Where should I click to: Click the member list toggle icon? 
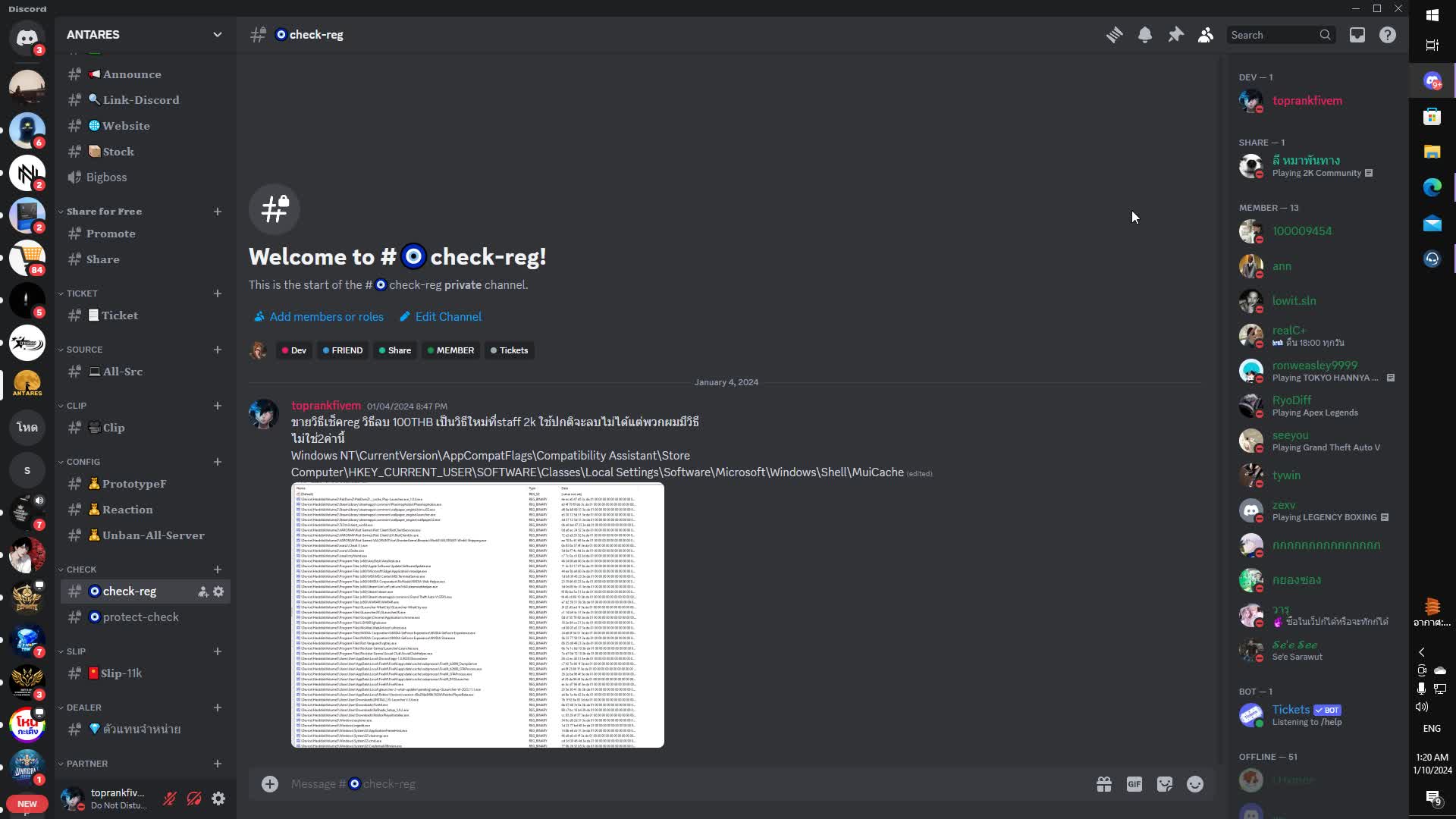[1207, 35]
